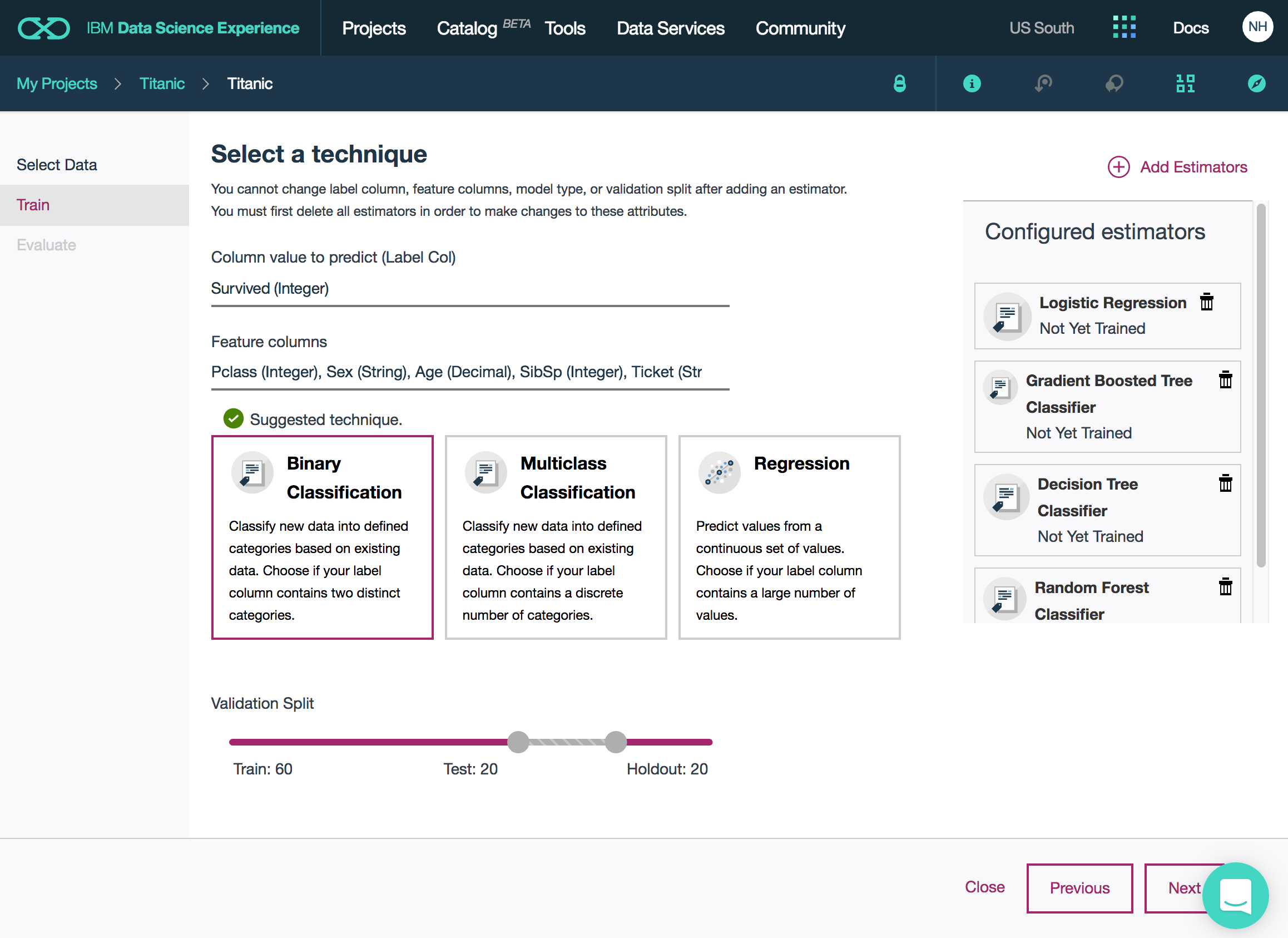Open the comments speech bubble icon
The width and height of the screenshot is (1288, 938).
pos(1114,83)
